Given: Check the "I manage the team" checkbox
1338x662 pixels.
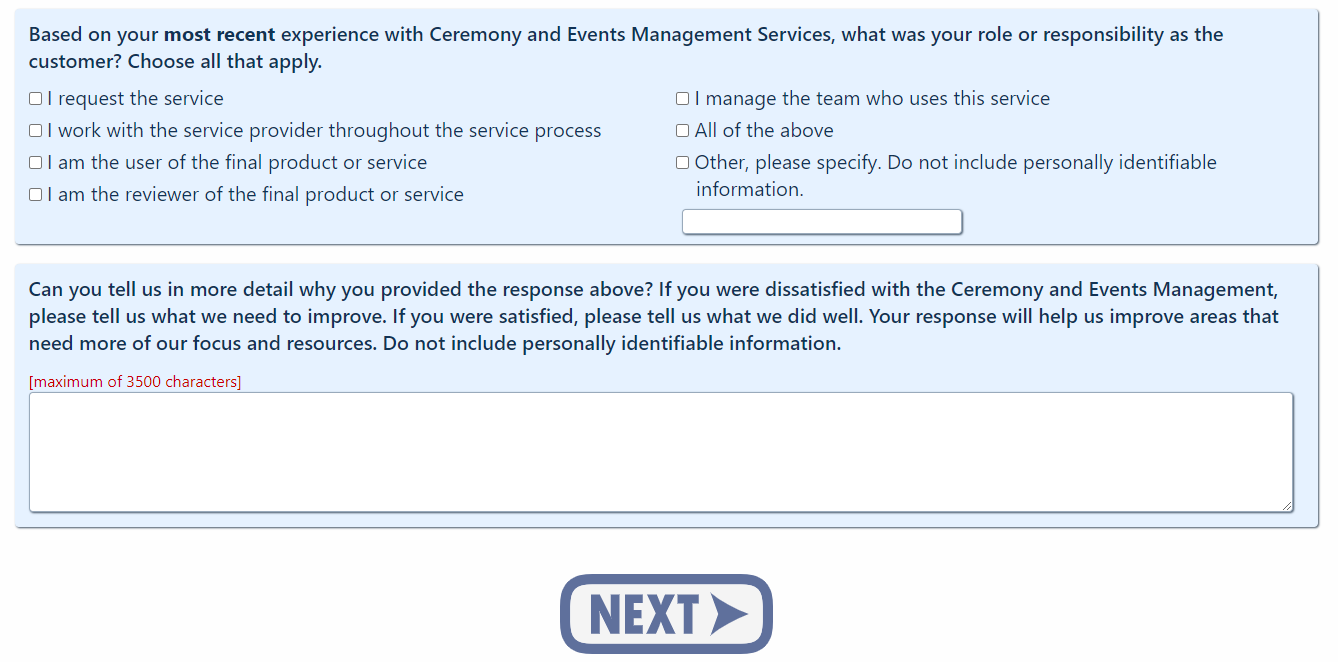Looking at the screenshot, I should tap(683, 99).
